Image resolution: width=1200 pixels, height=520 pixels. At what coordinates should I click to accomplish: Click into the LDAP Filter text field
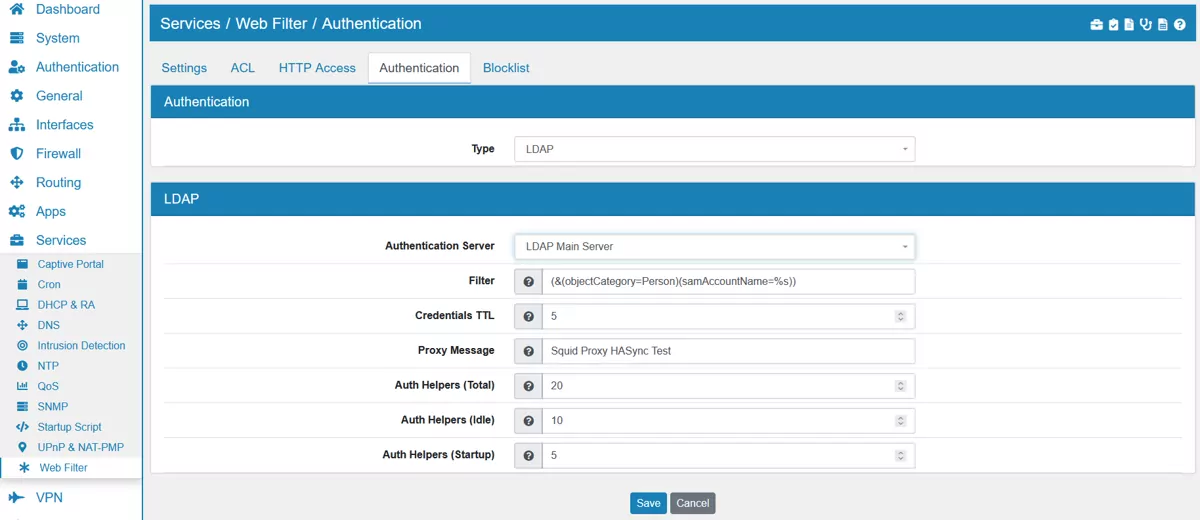(728, 281)
